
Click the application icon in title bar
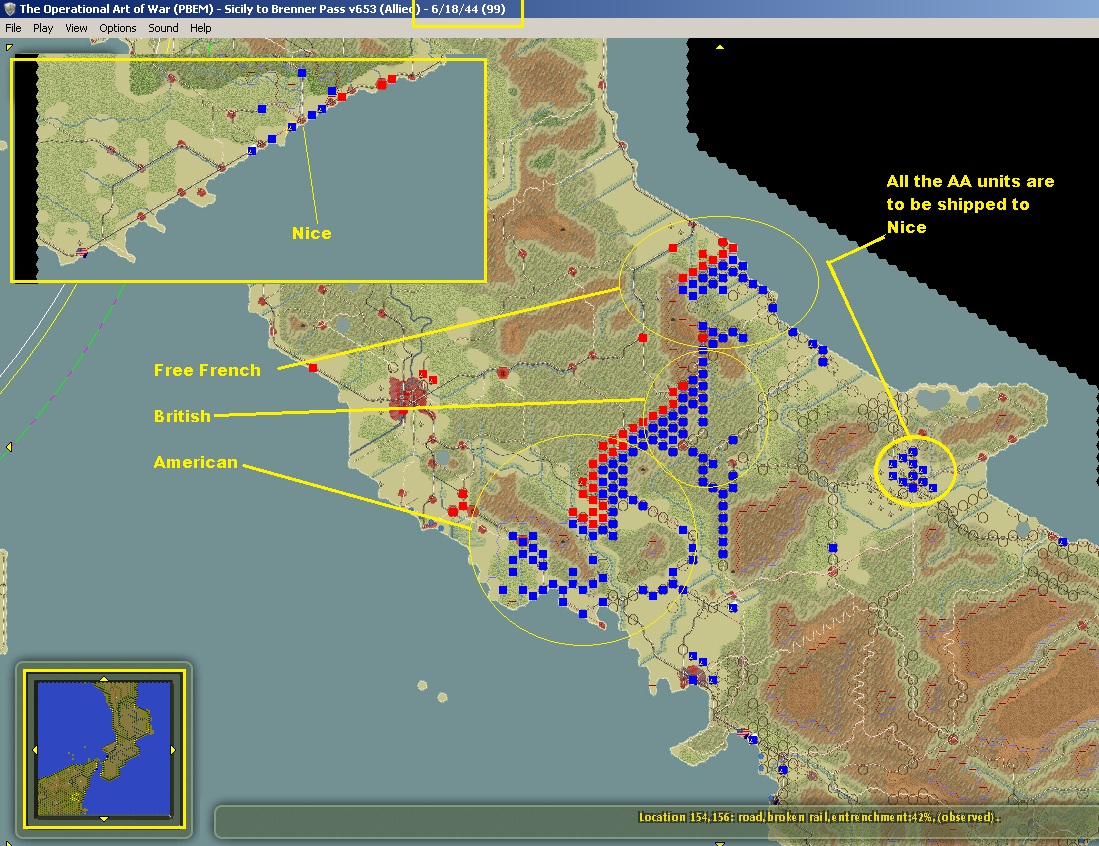pyautogui.click(x=10, y=9)
